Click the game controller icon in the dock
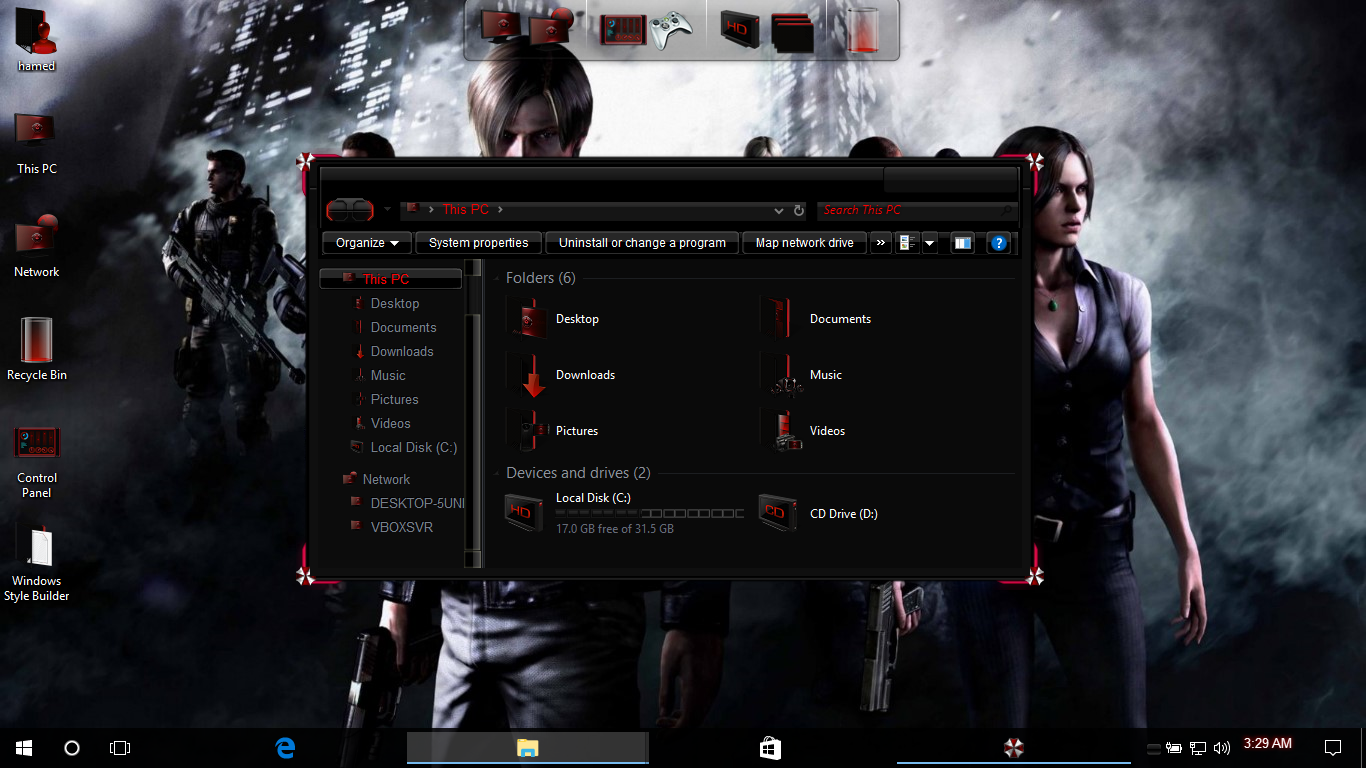This screenshot has width=1366, height=768. [672, 30]
